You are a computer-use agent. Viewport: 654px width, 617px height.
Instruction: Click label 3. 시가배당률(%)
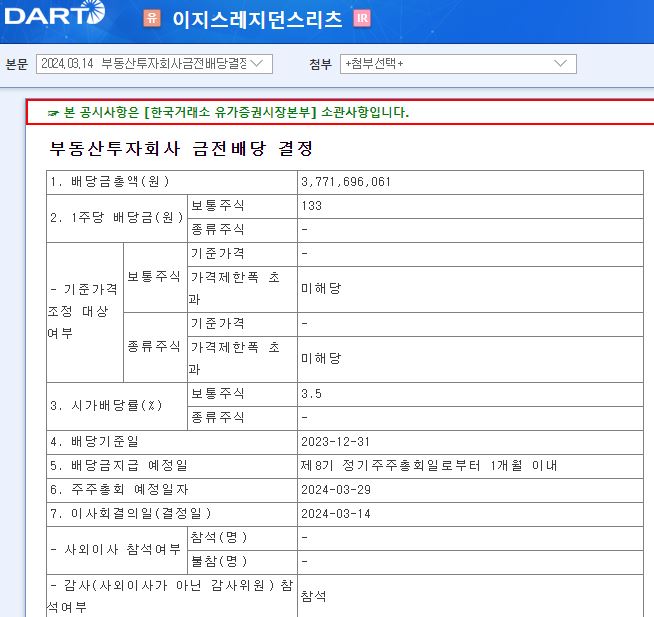coord(106,406)
